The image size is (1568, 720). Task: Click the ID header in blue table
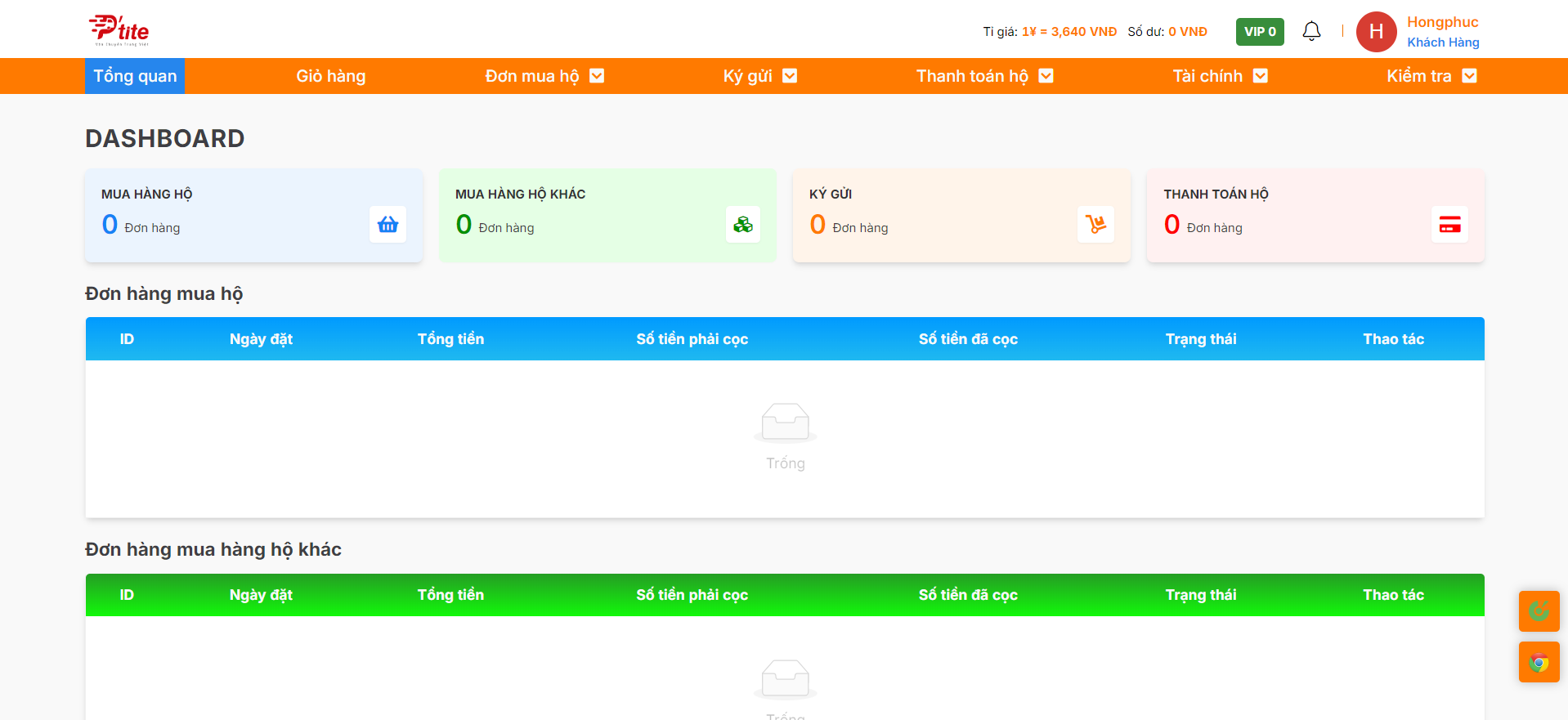(x=127, y=339)
